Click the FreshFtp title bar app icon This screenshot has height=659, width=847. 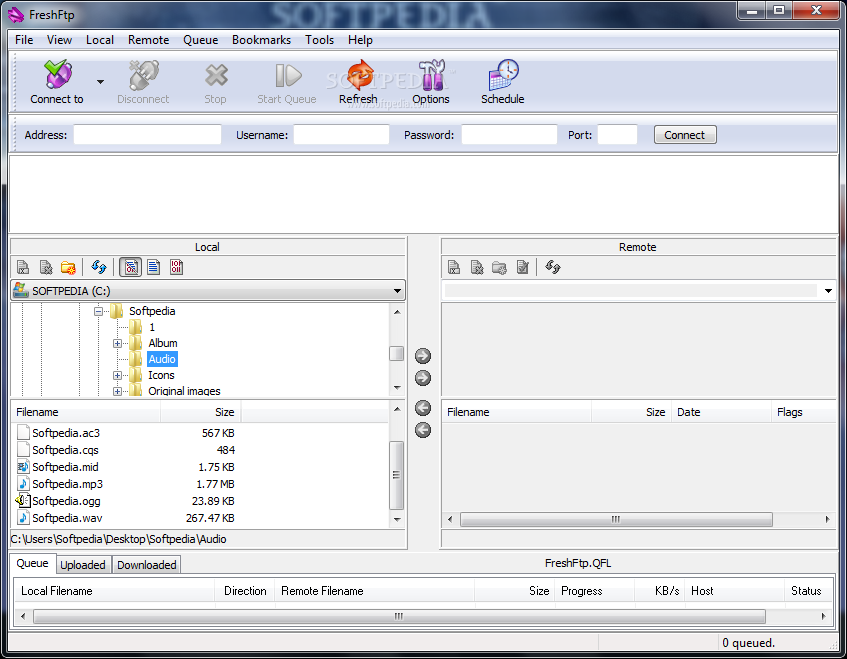[16, 15]
